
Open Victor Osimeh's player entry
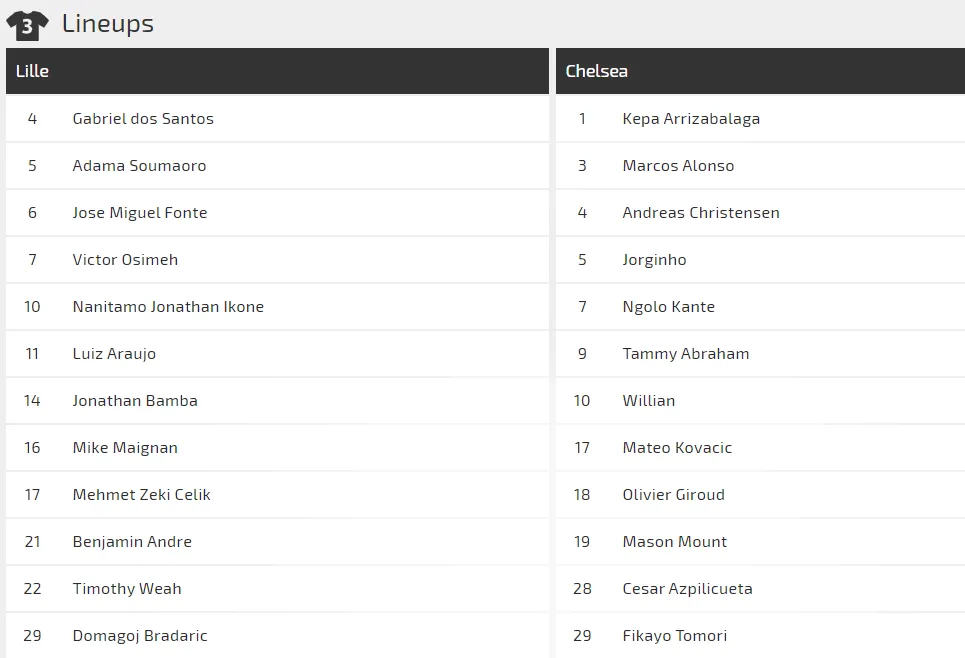click(x=125, y=260)
